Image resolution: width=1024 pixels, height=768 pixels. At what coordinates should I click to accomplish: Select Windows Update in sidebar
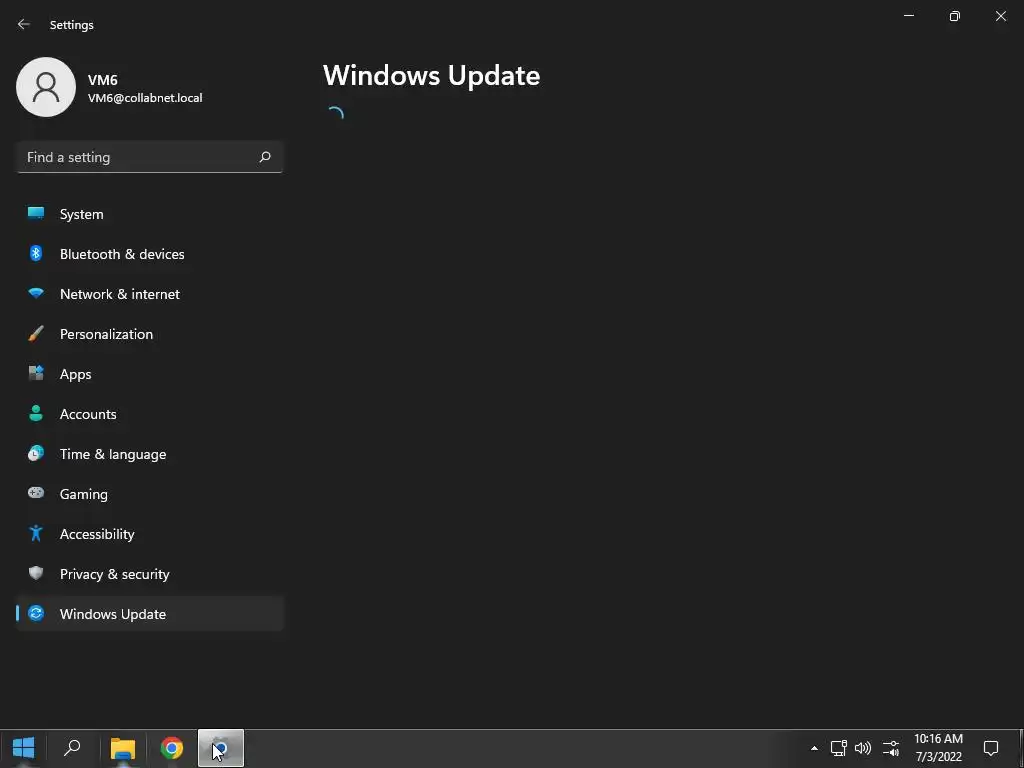tap(150, 614)
